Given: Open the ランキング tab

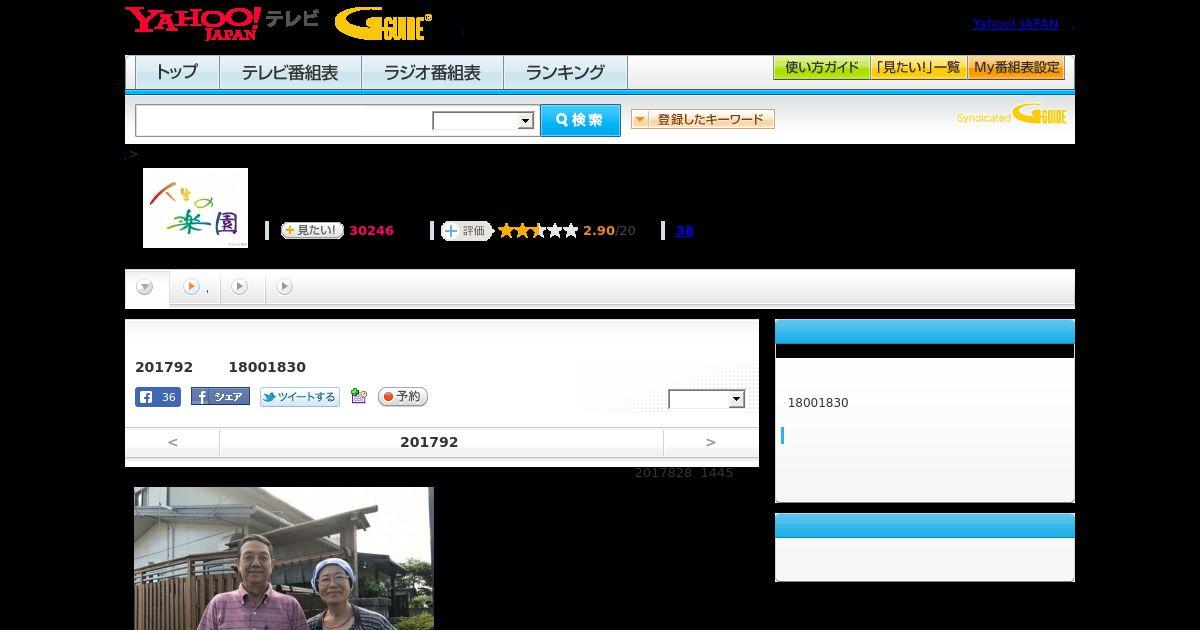Looking at the screenshot, I should point(565,72).
